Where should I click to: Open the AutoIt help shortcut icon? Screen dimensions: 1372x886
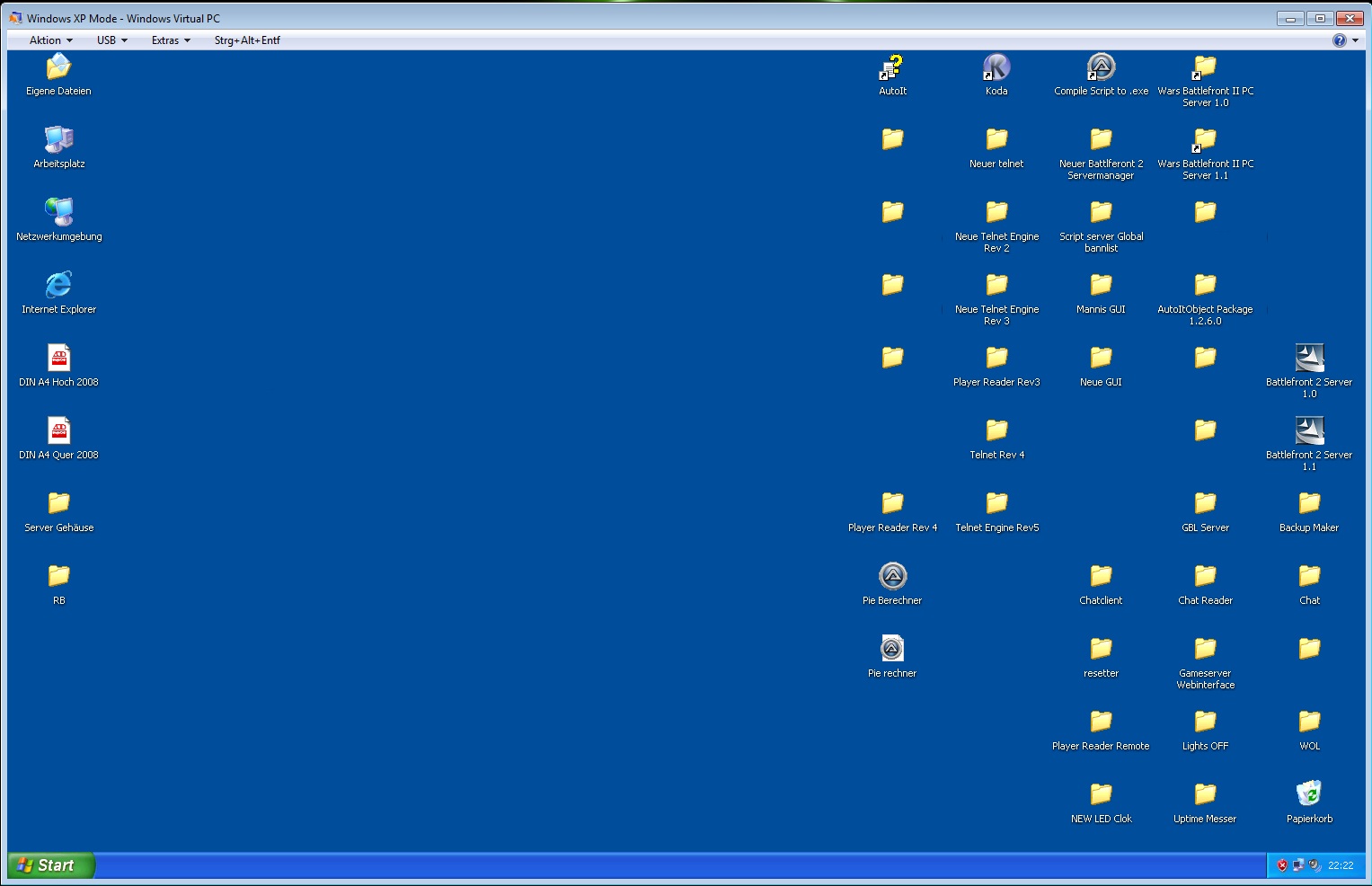click(892, 67)
